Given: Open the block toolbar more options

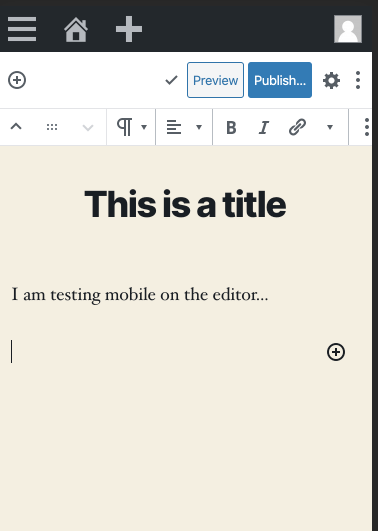Looking at the screenshot, I should click(366, 127).
